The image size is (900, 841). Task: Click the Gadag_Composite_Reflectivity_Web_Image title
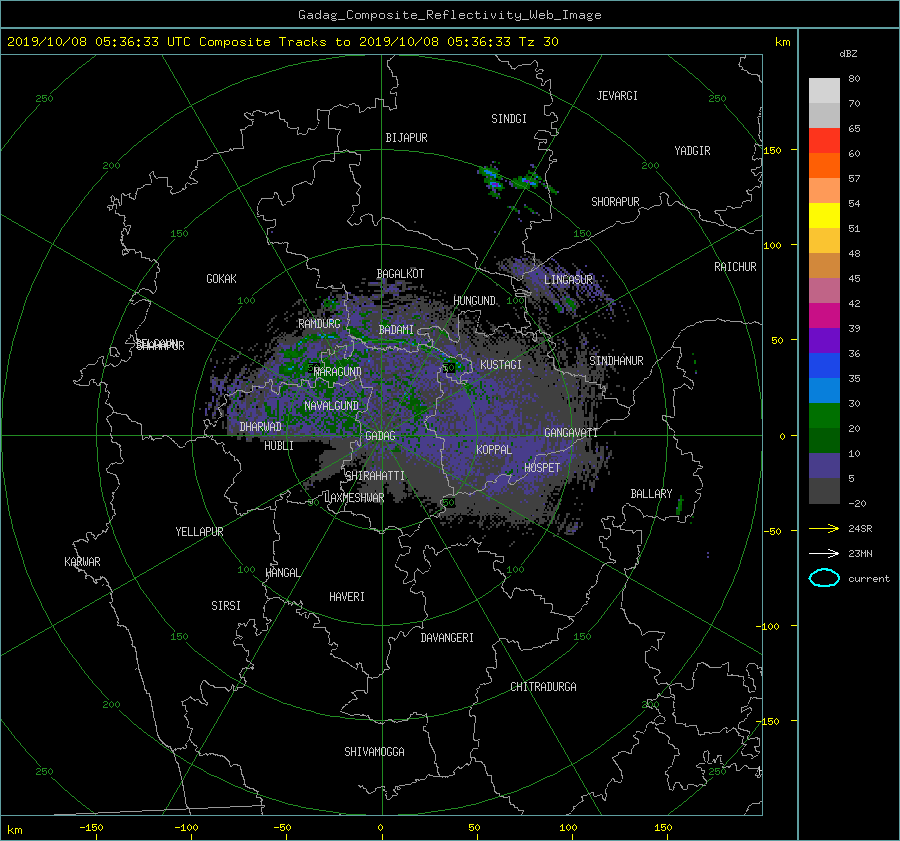tap(449, 15)
